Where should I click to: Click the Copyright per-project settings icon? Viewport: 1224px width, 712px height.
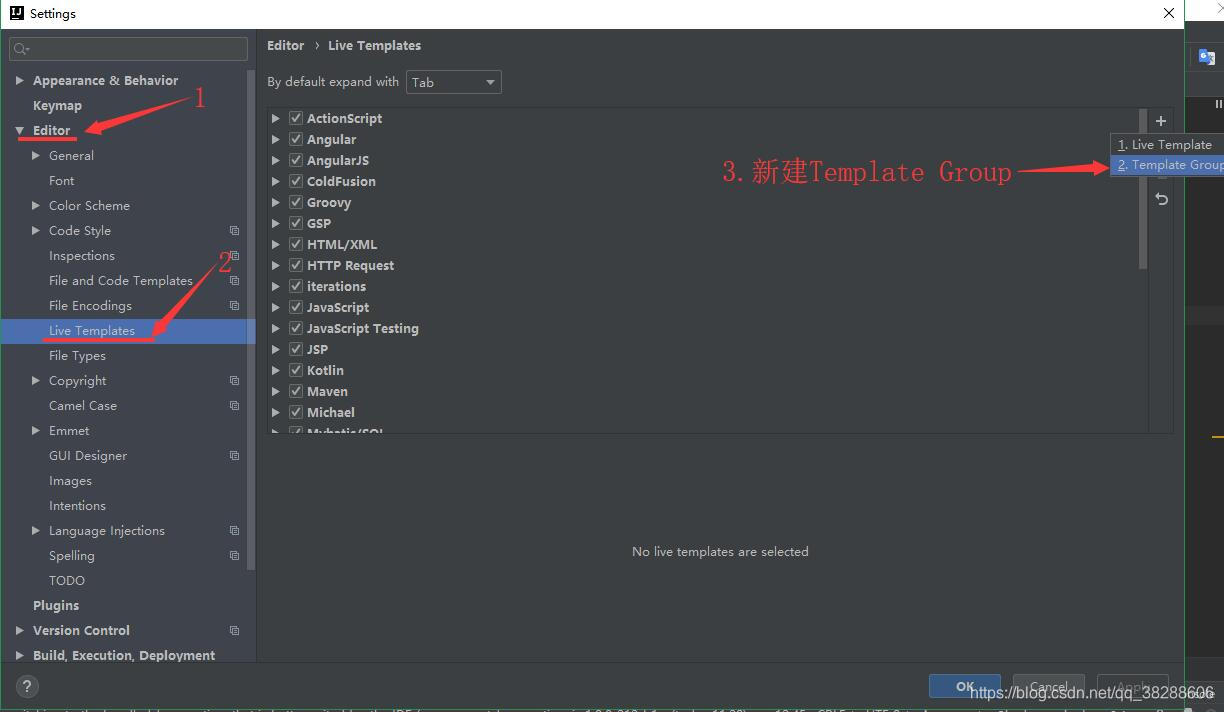coord(234,381)
